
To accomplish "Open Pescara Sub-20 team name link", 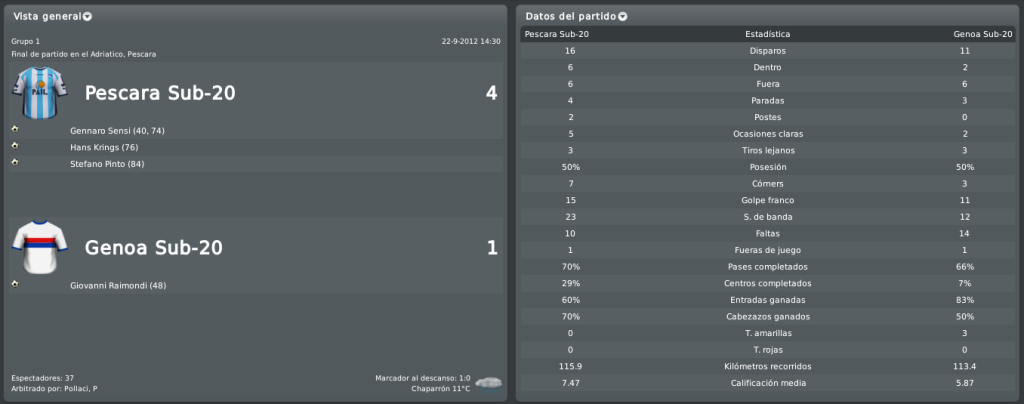I will click(160, 93).
